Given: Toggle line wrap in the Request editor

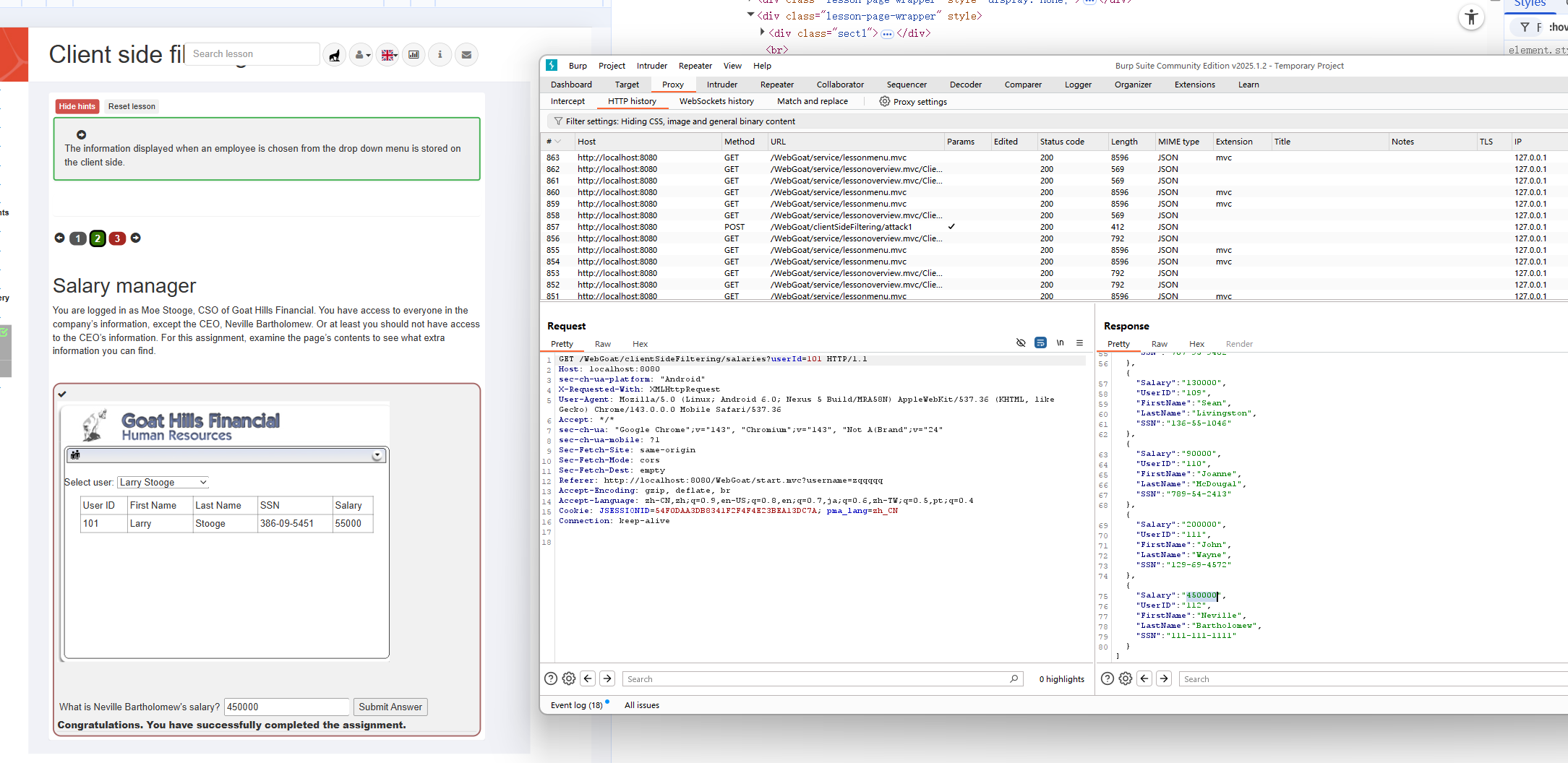Looking at the screenshot, I should pos(1040,343).
